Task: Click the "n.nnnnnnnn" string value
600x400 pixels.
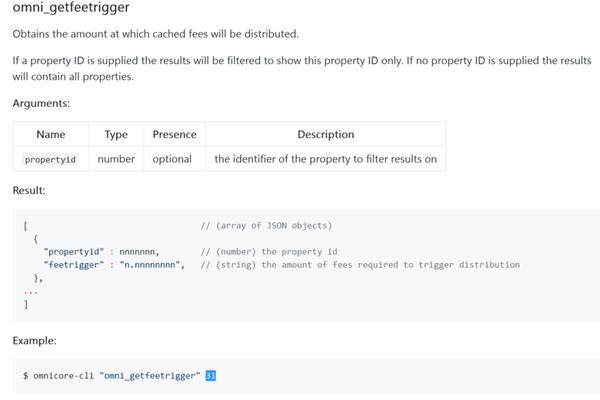Action: [152, 264]
